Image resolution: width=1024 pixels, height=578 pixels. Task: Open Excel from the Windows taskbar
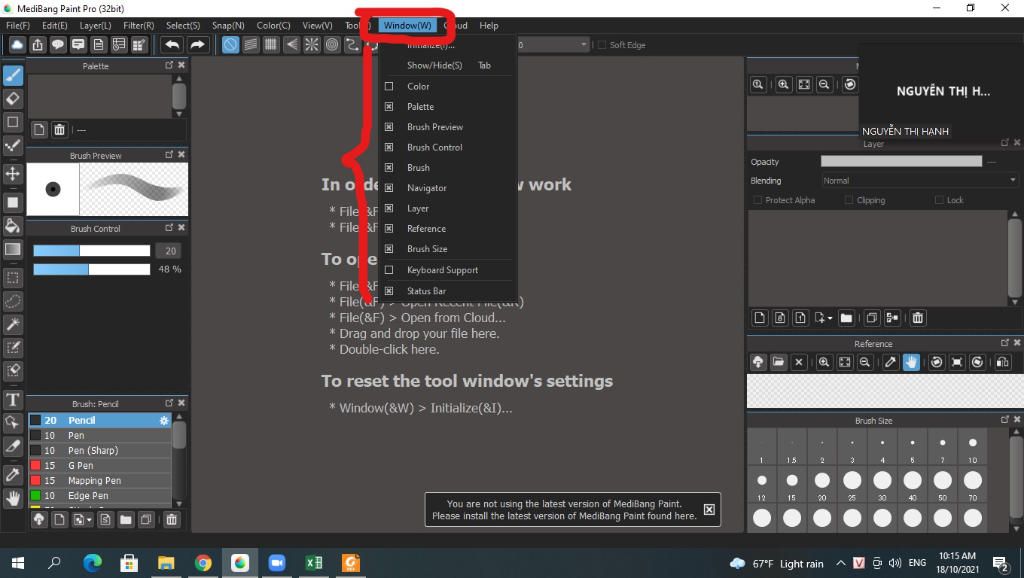(x=313, y=563)
